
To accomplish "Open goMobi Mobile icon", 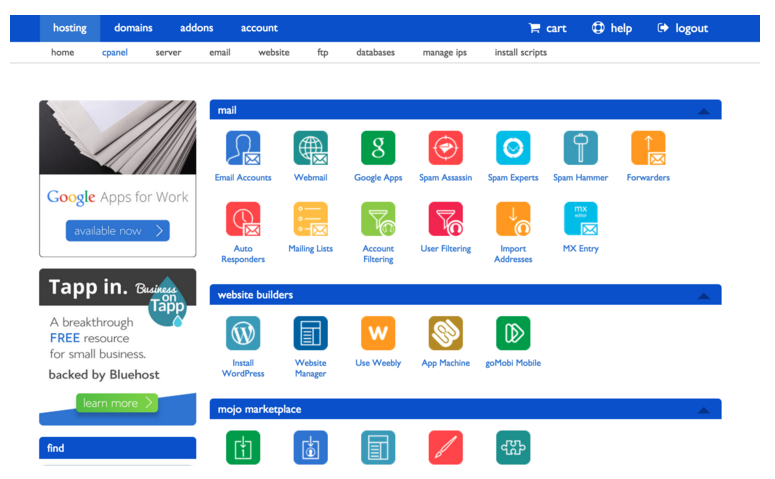I will [x=513, y=333].
